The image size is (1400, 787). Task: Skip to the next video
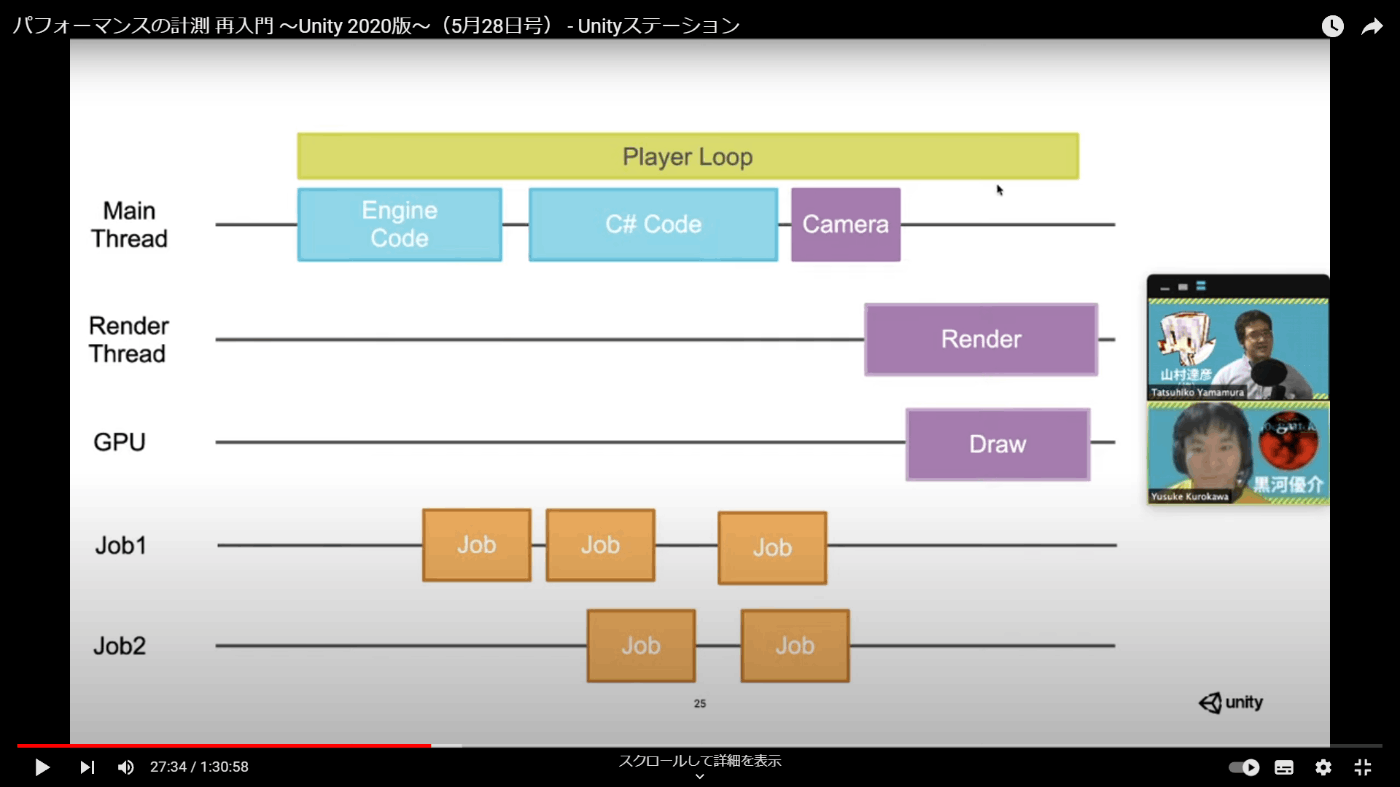pos(87,767)
